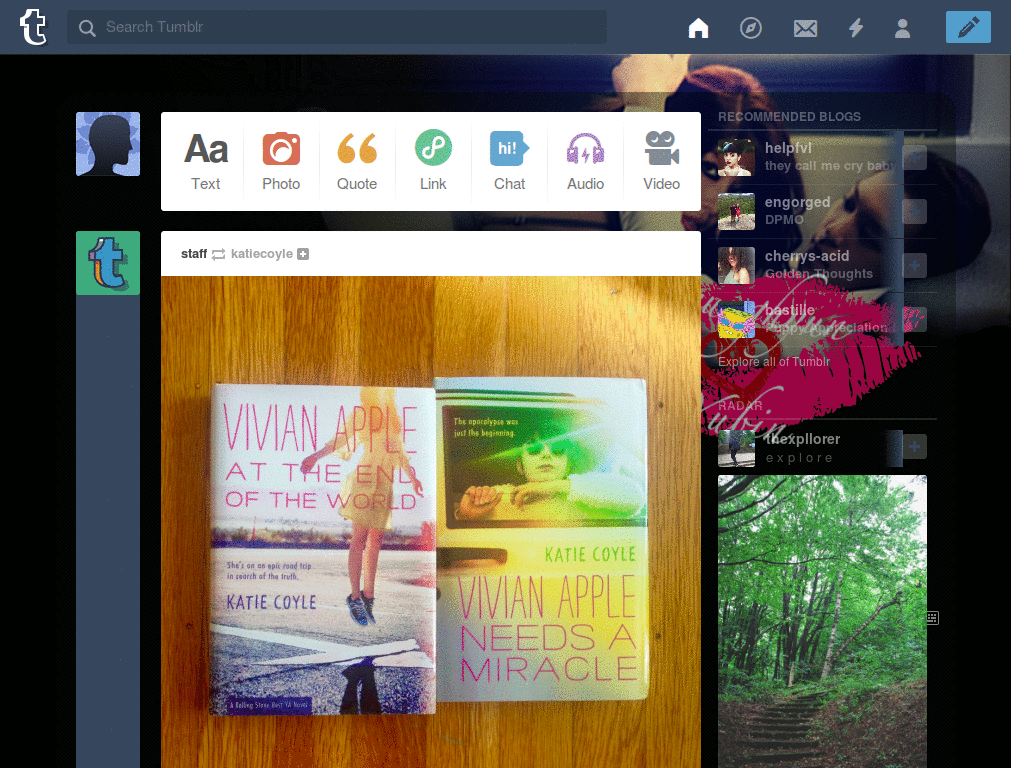Click your silhouette avatar
The width and height of the screenshot is (1024, 768).
tap(108, 144)
